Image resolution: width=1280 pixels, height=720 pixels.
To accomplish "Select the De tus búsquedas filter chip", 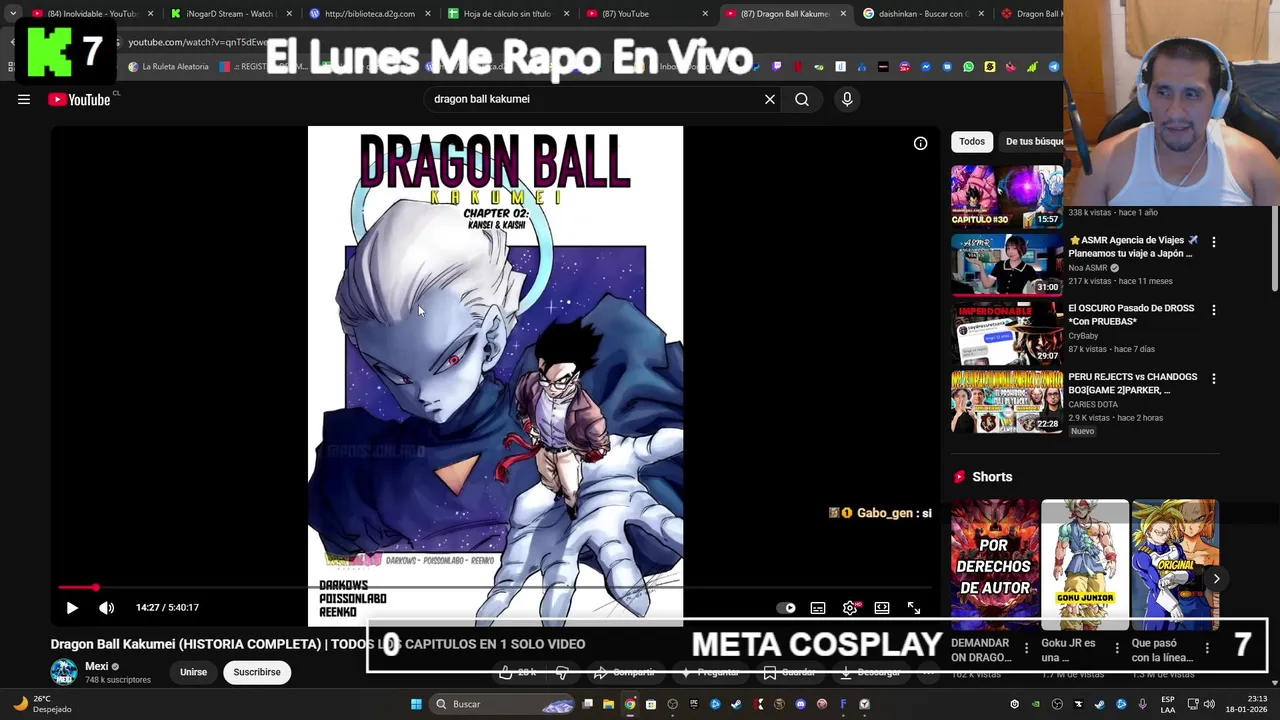I will (x=1034, y=142).
